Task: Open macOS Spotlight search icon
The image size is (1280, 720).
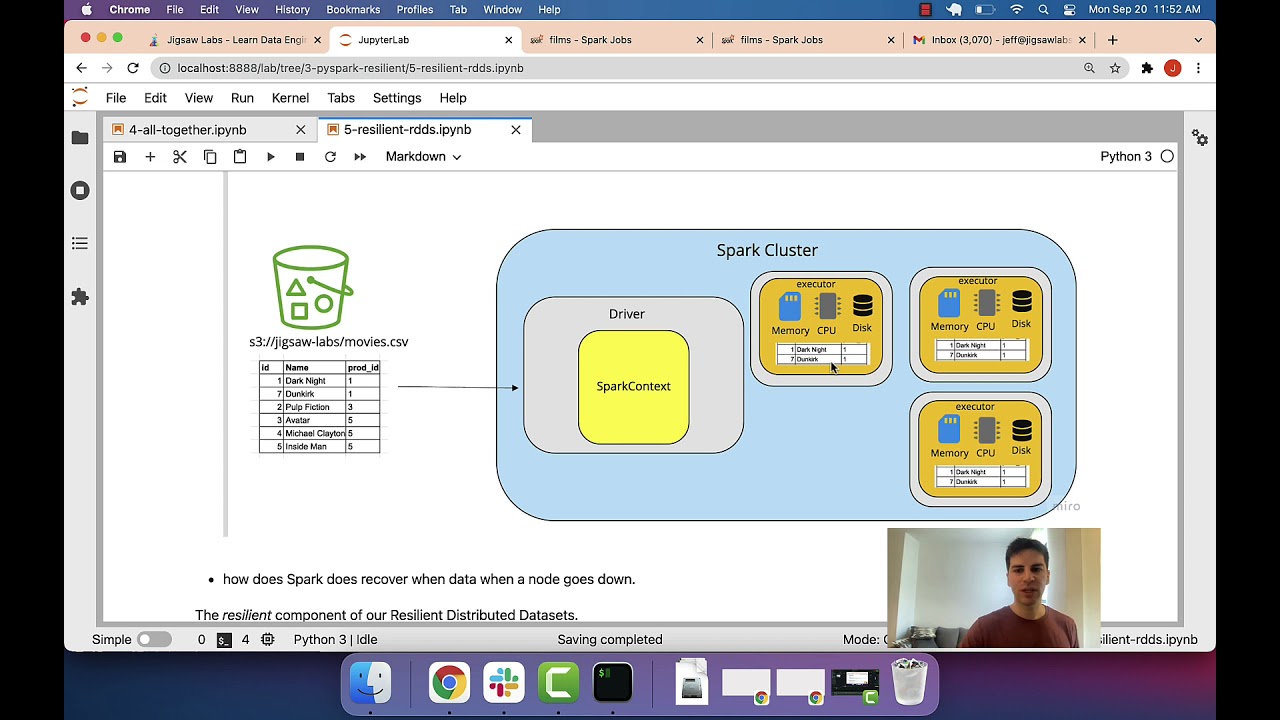Action: pyautogui.click(x=1043, y=9)
